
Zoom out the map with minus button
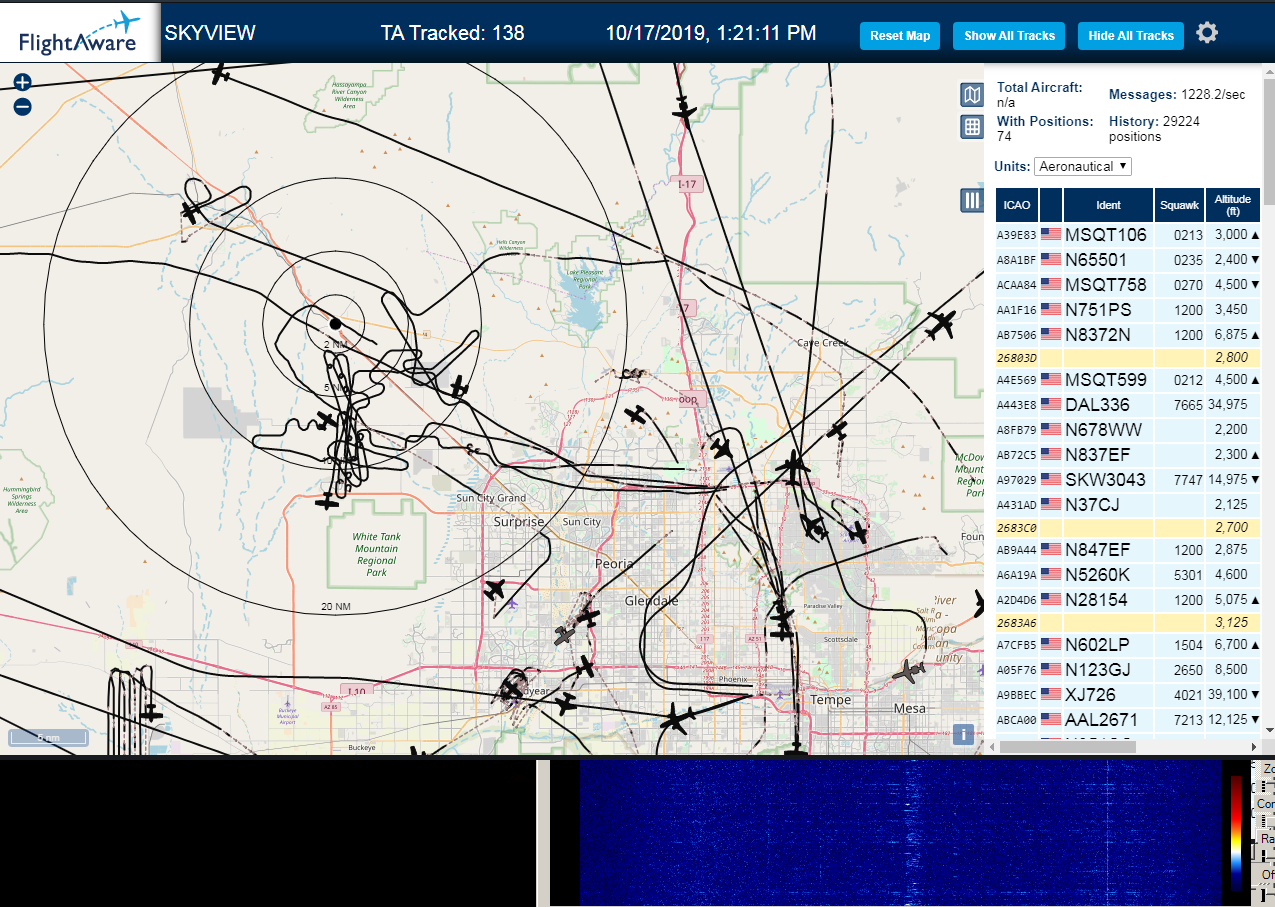point(22,107)
